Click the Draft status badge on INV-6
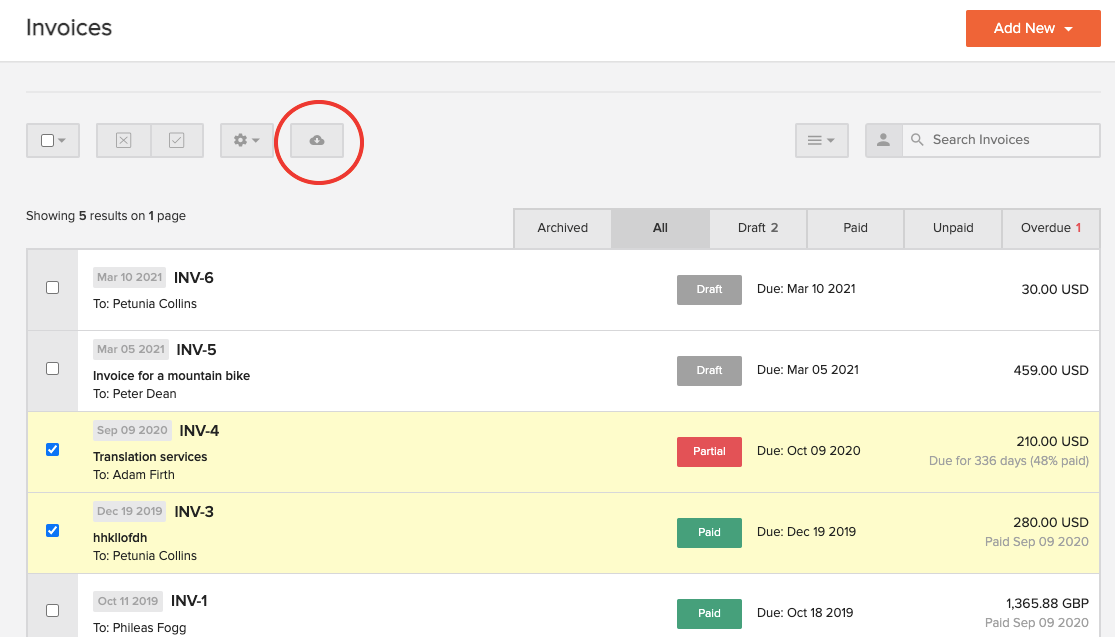 coord(709,289)
